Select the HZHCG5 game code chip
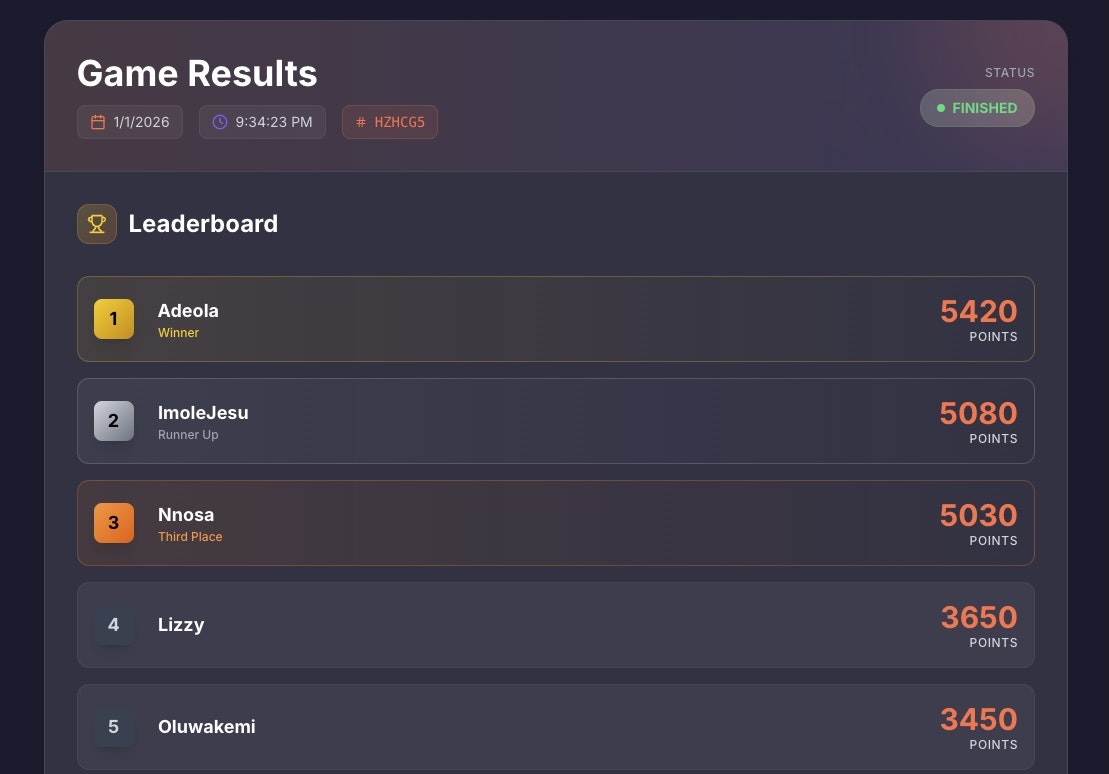The height and width of the screenshot is (774, 1109). click(x=390, y=121)
